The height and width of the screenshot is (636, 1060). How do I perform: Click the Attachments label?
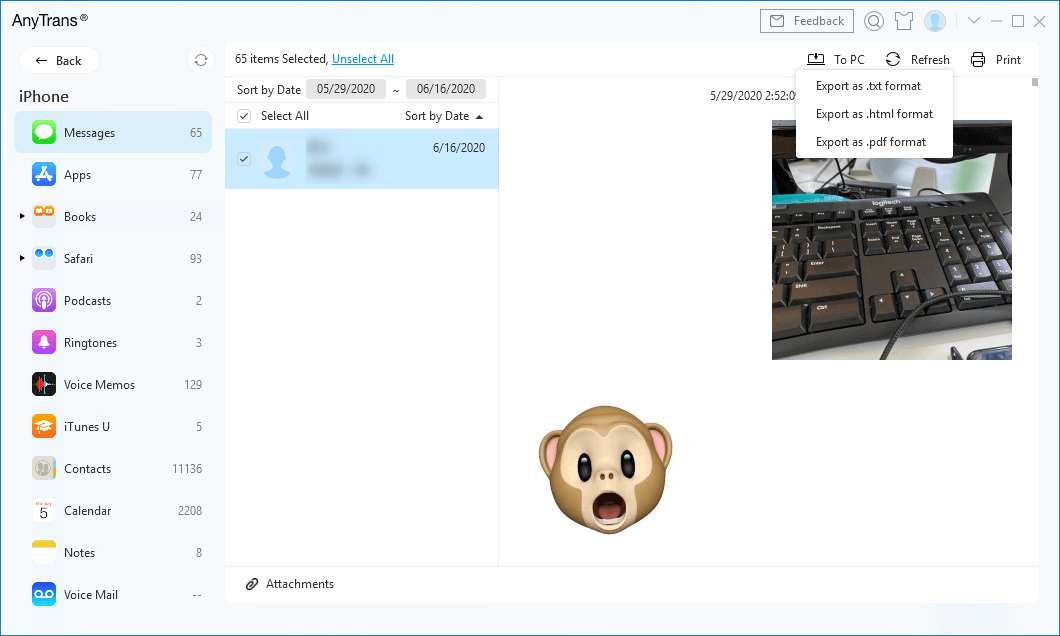point(299,584)
